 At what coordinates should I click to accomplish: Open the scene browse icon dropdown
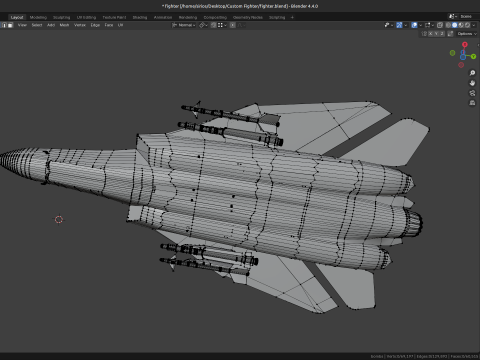tap(452, 16)
